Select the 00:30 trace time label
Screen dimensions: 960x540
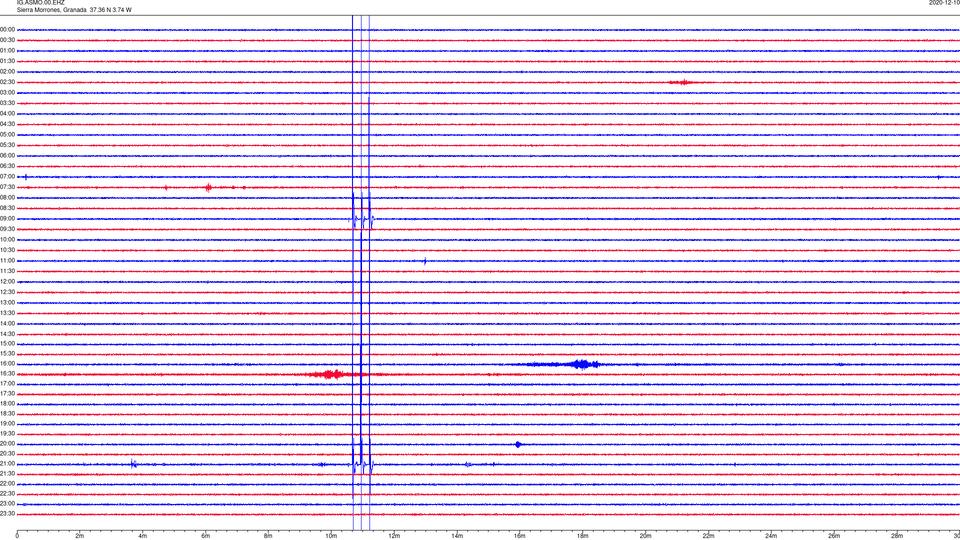click(7, 40)
